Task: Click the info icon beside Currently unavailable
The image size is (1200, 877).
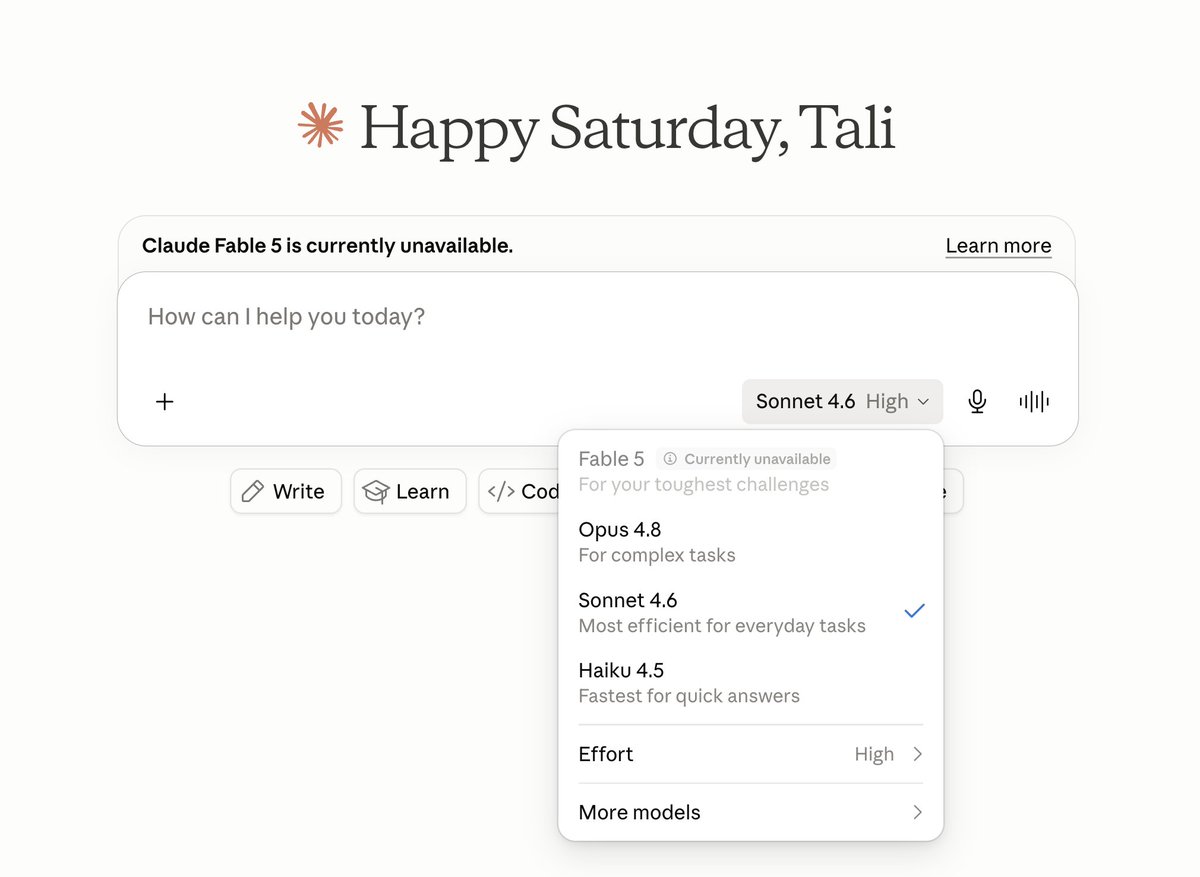Action: [670, 459]
